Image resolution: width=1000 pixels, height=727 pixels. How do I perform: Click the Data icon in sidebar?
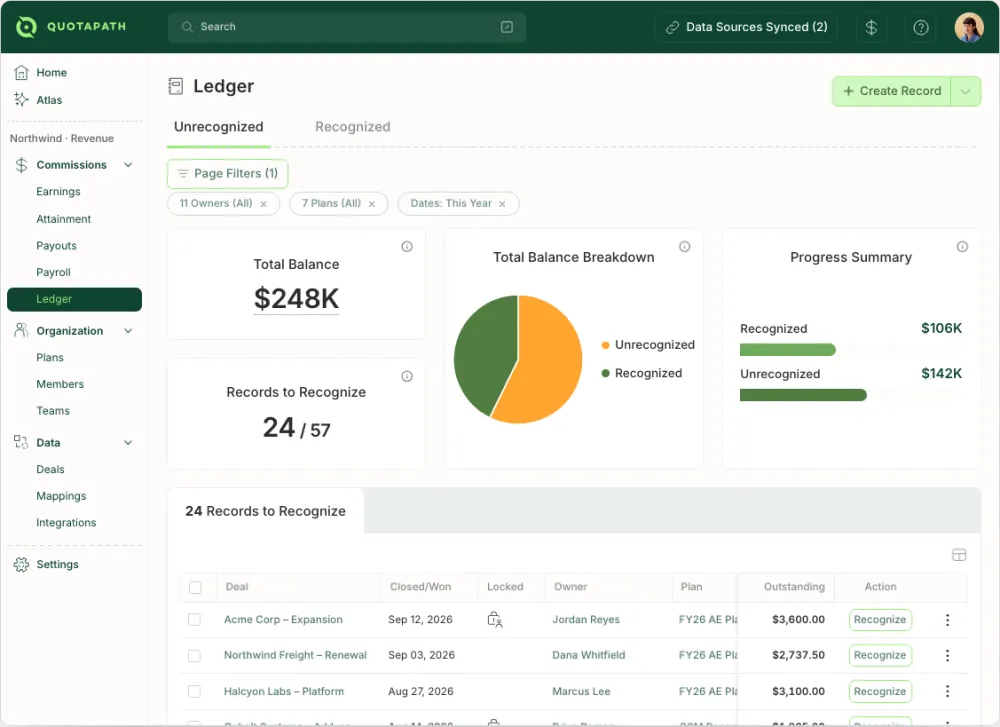(21, 442)
